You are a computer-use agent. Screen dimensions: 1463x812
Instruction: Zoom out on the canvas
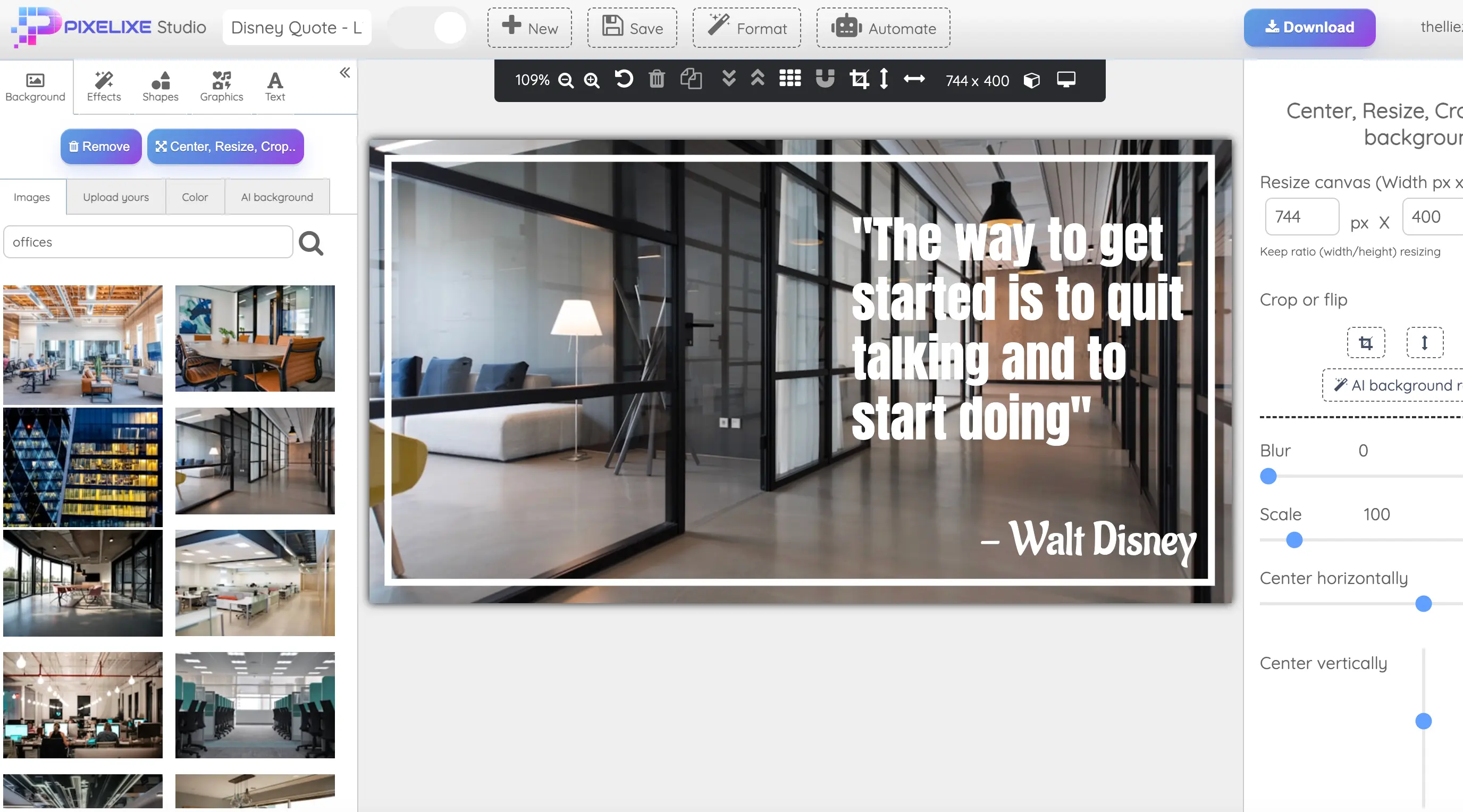[566, 80]
